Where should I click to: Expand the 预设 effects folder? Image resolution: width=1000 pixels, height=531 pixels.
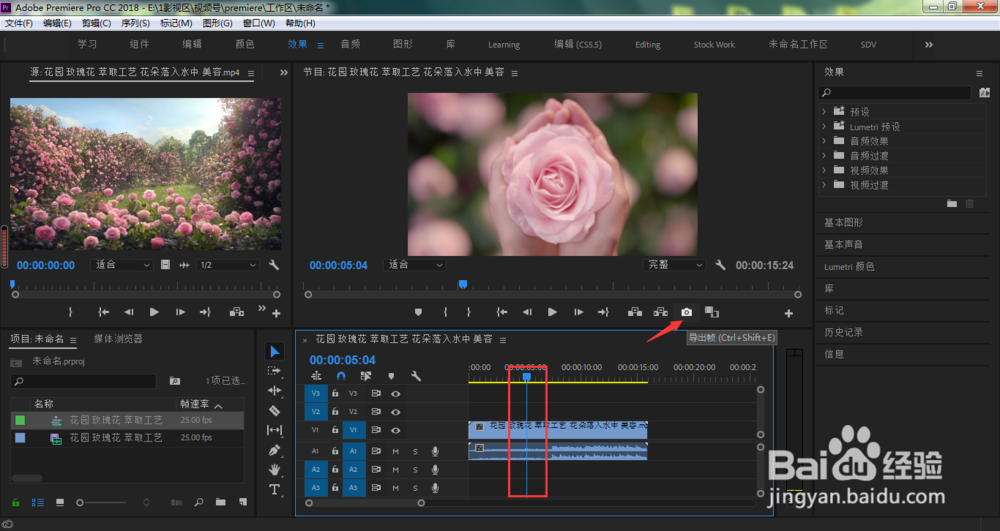[824, 112]
